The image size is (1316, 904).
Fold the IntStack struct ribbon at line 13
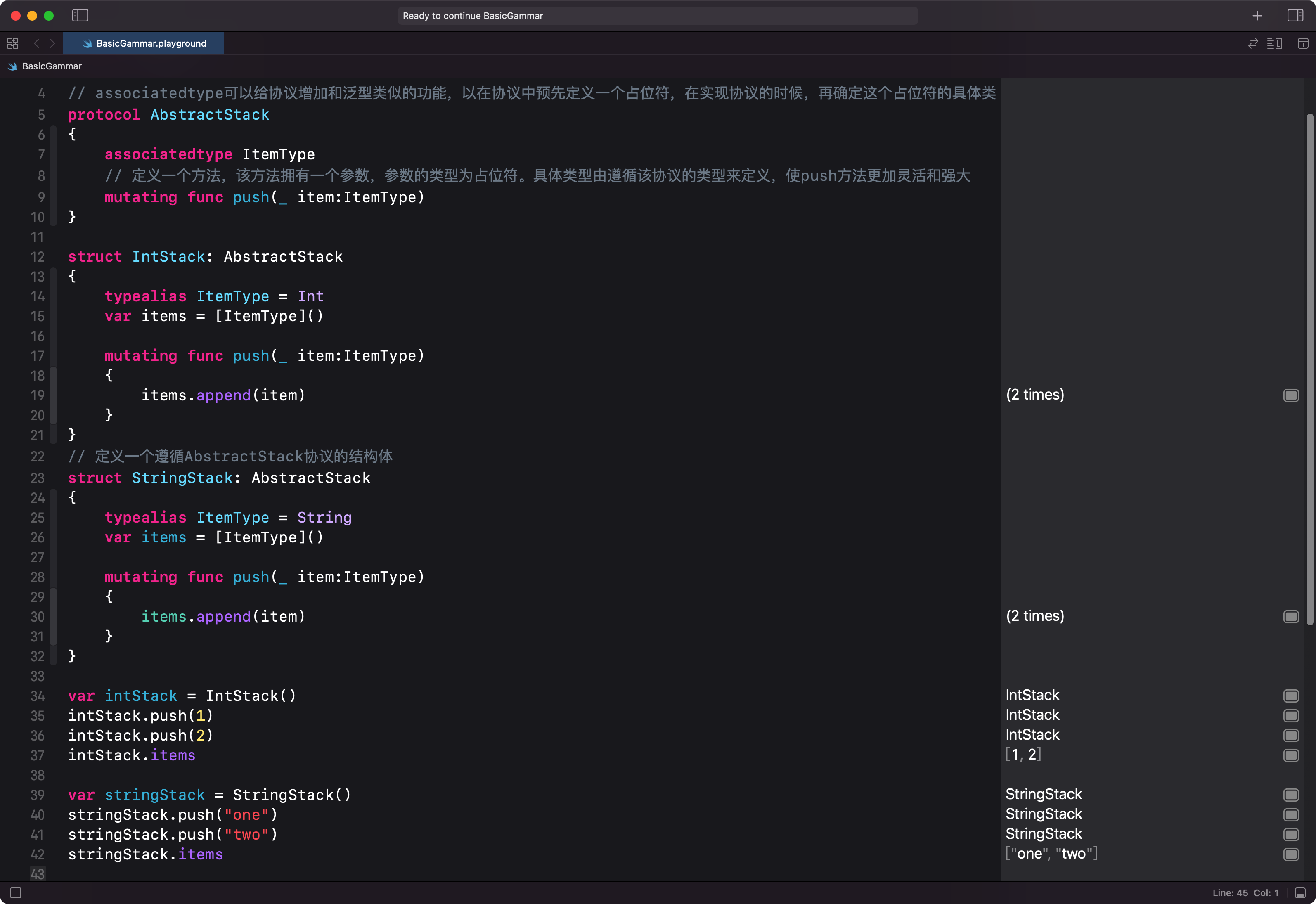pyautogui.click(x=53, y=356)
